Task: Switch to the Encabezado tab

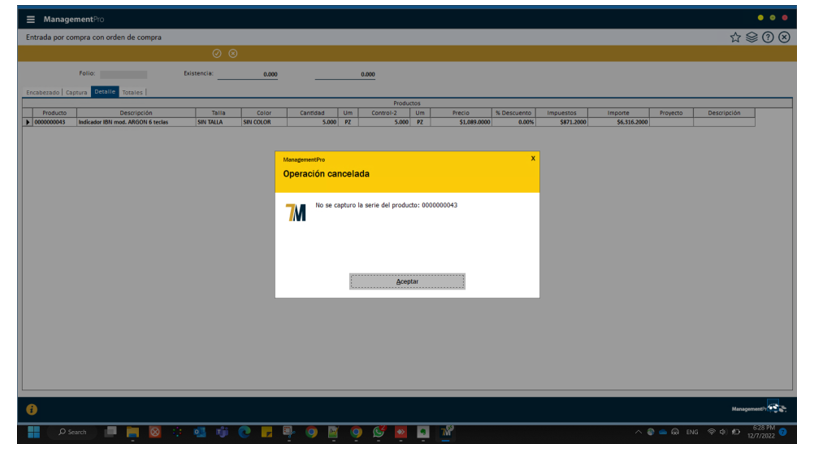Action: pos(43,92)
